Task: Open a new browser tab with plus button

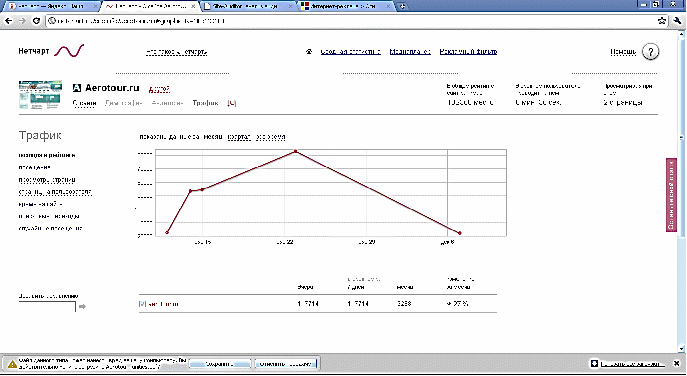Action: 402,6
